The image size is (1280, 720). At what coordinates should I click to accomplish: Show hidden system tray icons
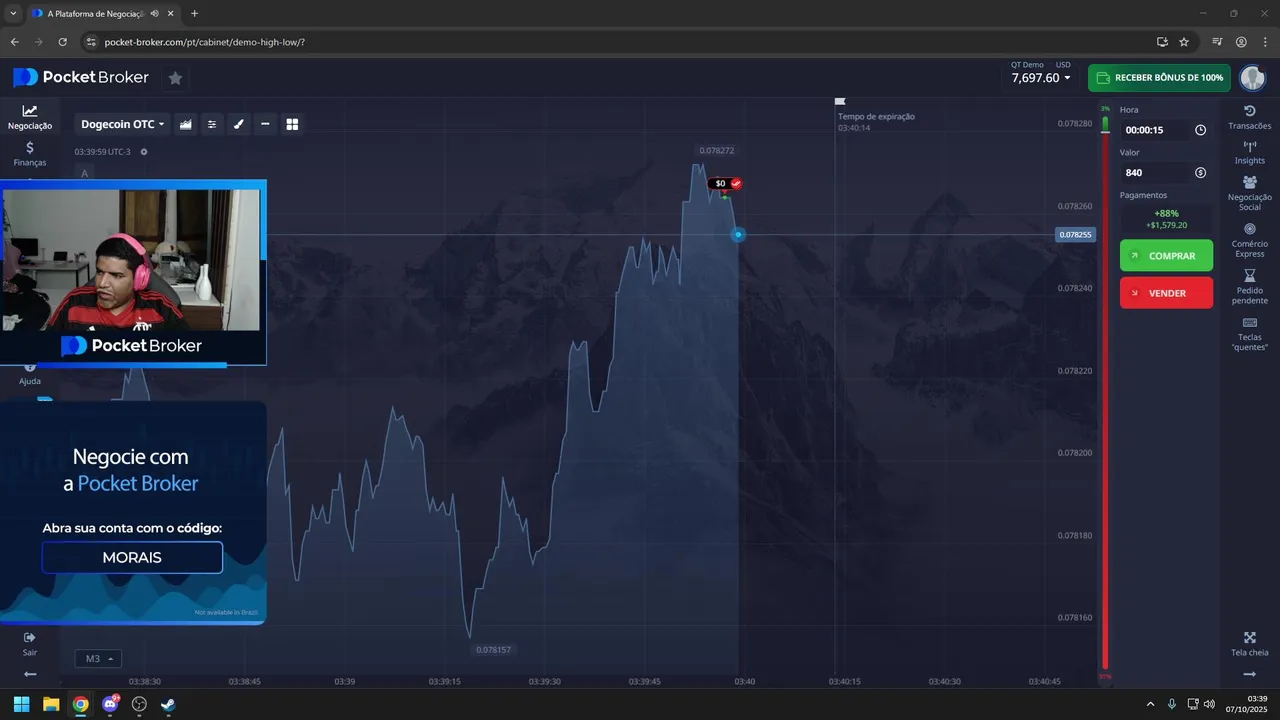point(1150,704)
